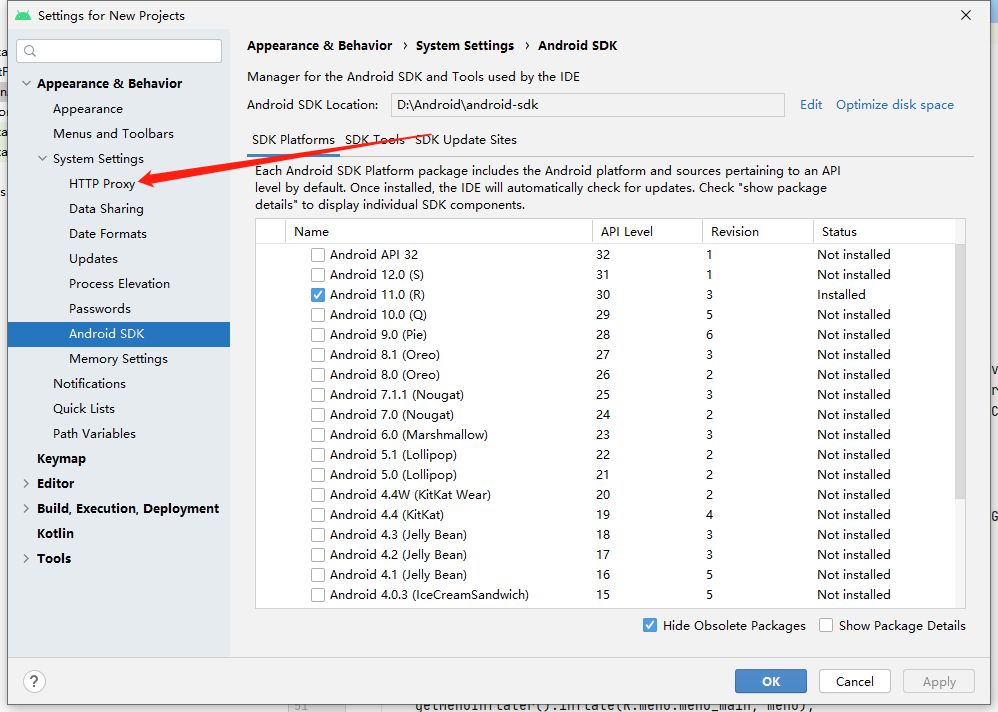This screenshot has width=998, height=712.
Task: Select Keymap in the settings tree
Action: (61, 459)
